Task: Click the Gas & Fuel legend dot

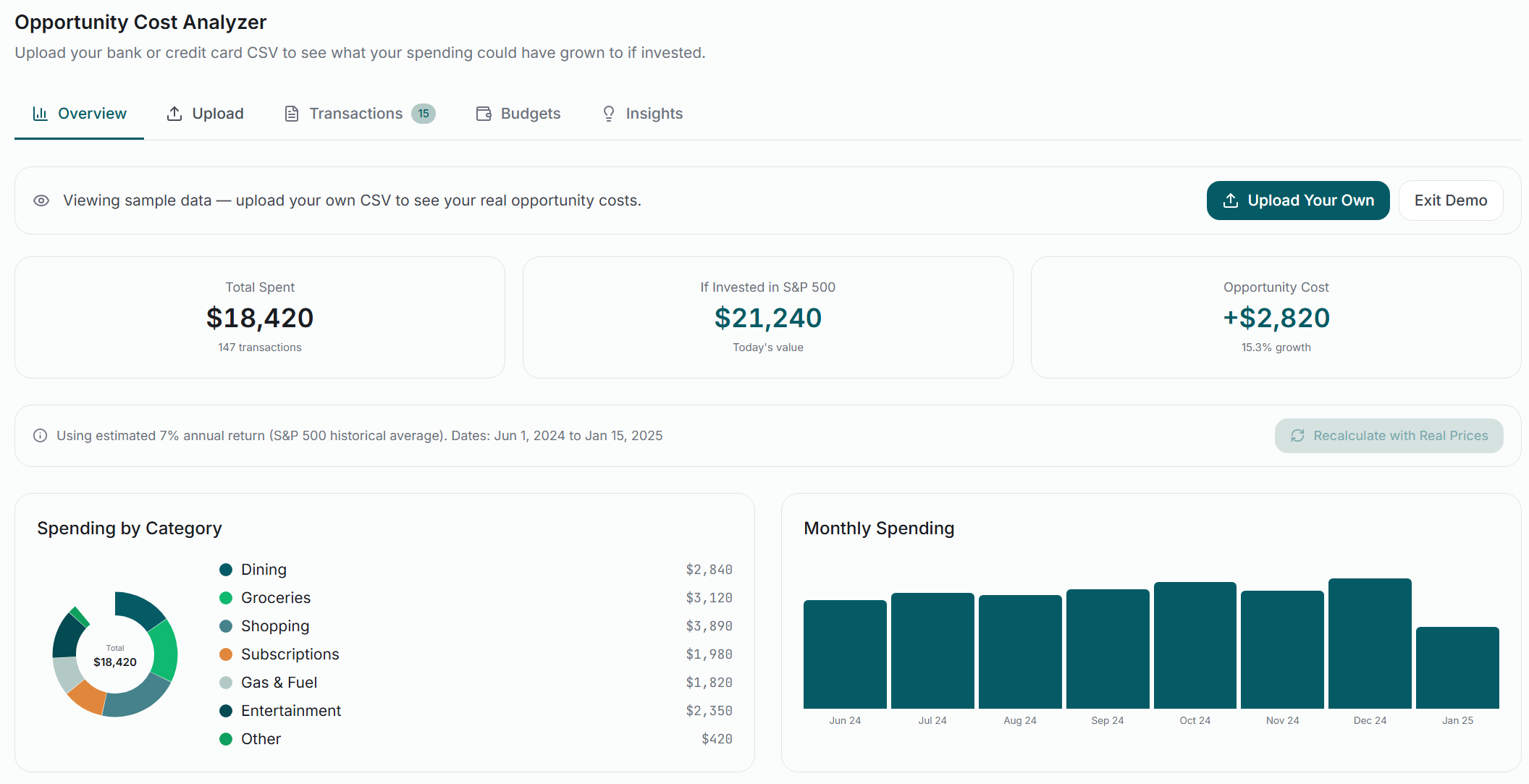Action: coord(226,683)
